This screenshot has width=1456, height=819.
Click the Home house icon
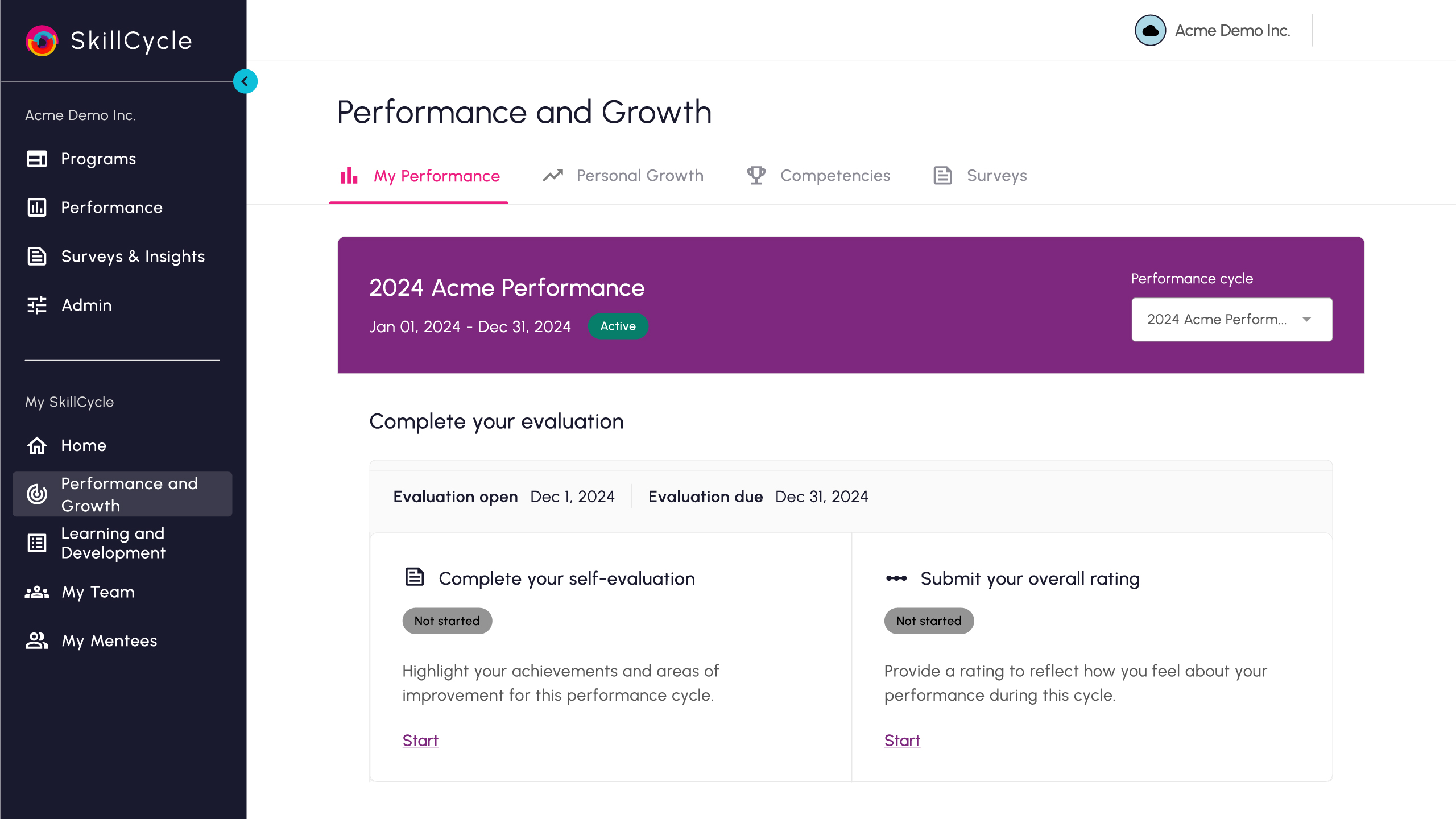point(37,445)
